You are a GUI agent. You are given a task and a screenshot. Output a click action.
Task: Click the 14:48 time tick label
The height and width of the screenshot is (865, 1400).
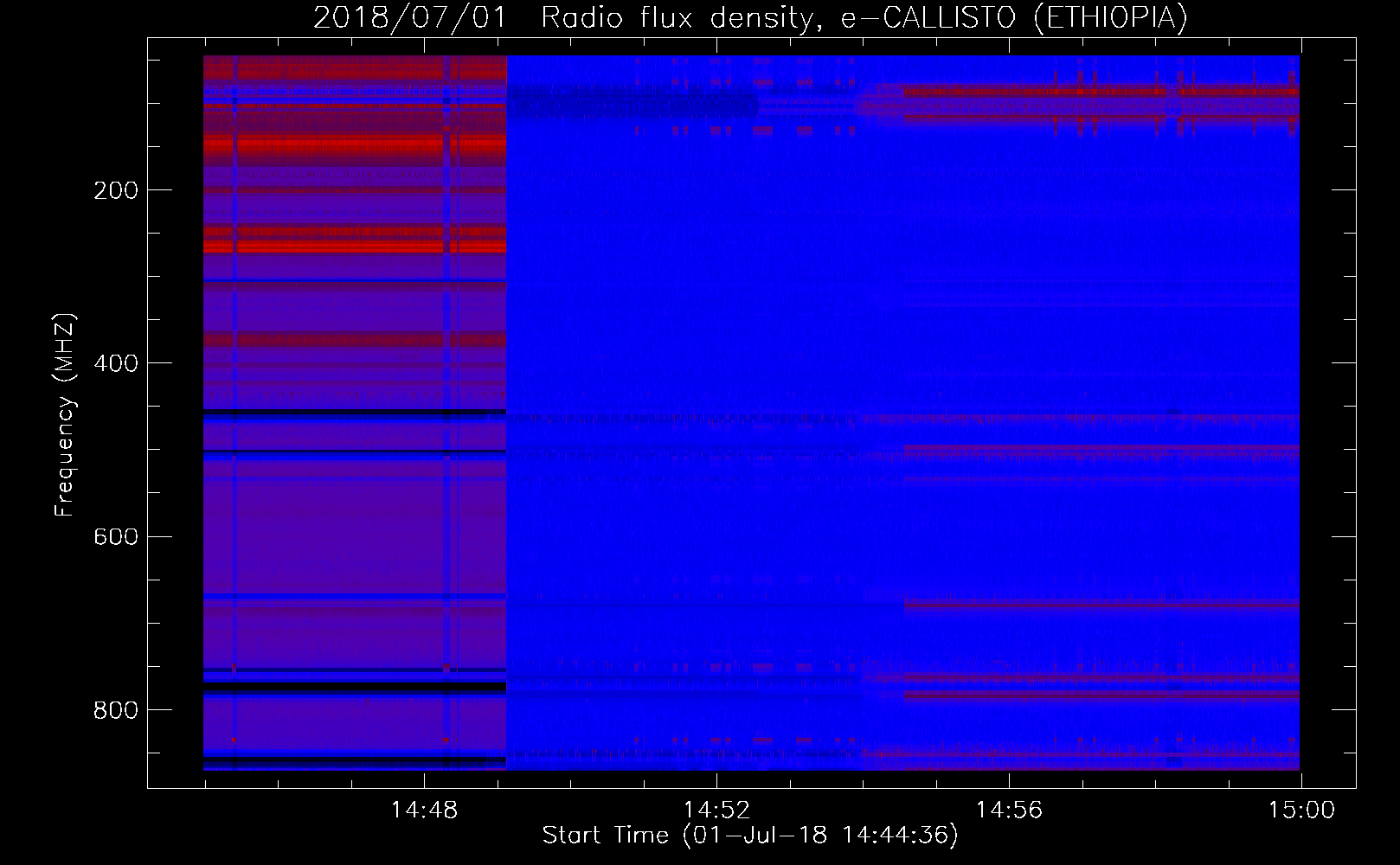tap(424, 811)
